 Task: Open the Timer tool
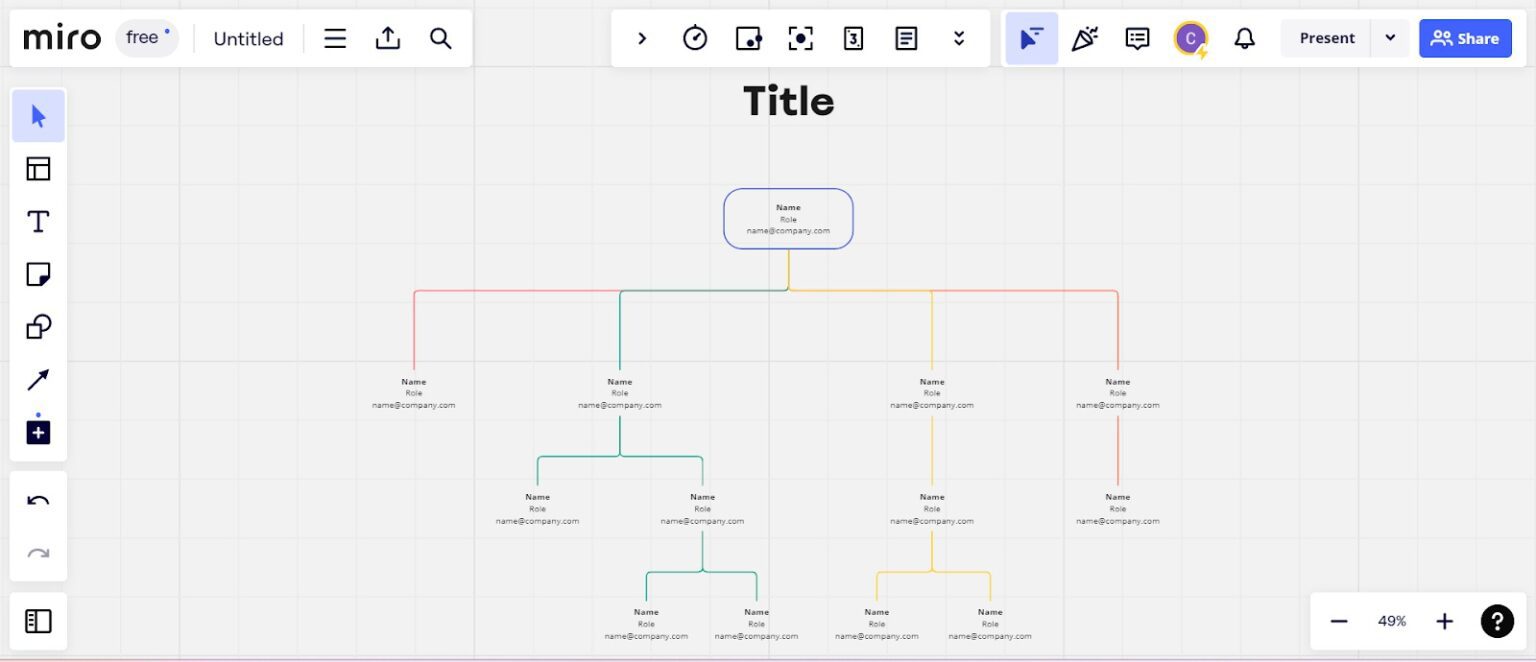pos(695,38)
